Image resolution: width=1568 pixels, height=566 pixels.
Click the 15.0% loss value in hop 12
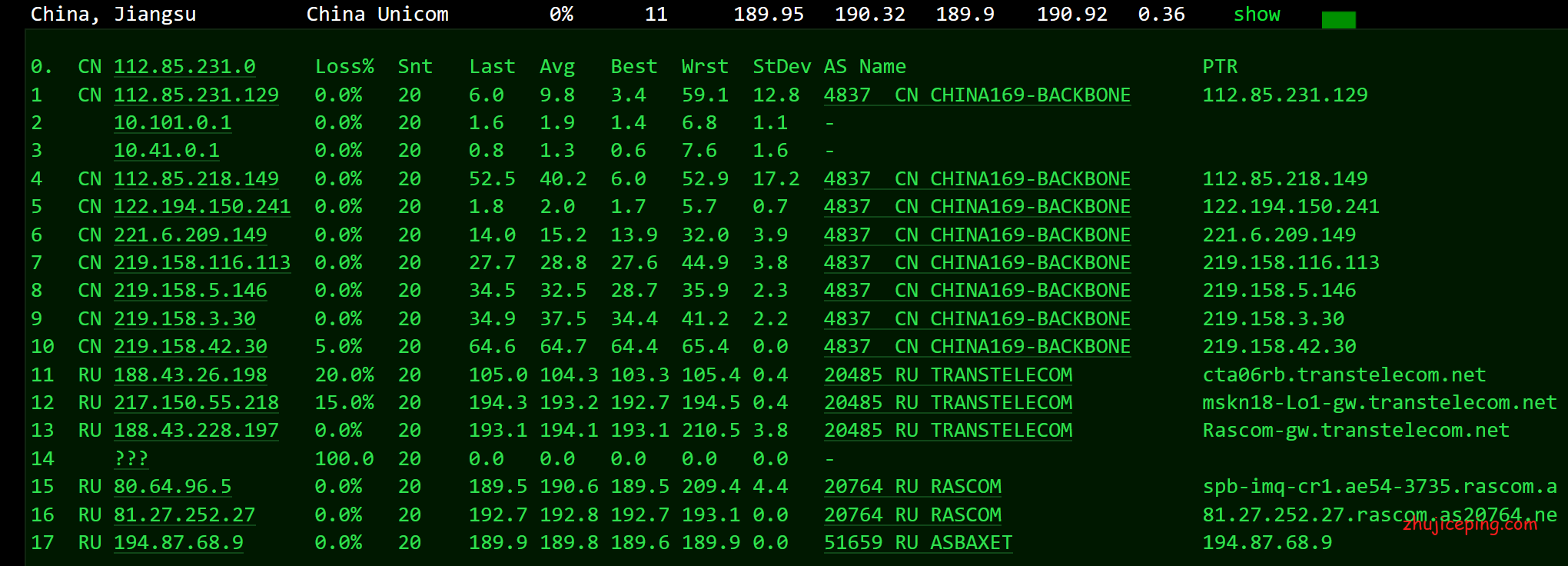[344, 403]
